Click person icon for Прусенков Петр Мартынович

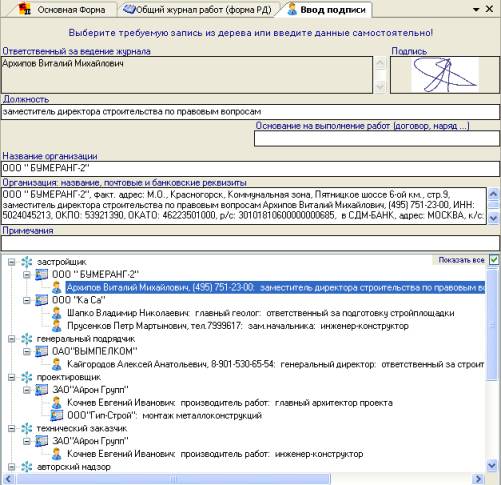point(57,326)
